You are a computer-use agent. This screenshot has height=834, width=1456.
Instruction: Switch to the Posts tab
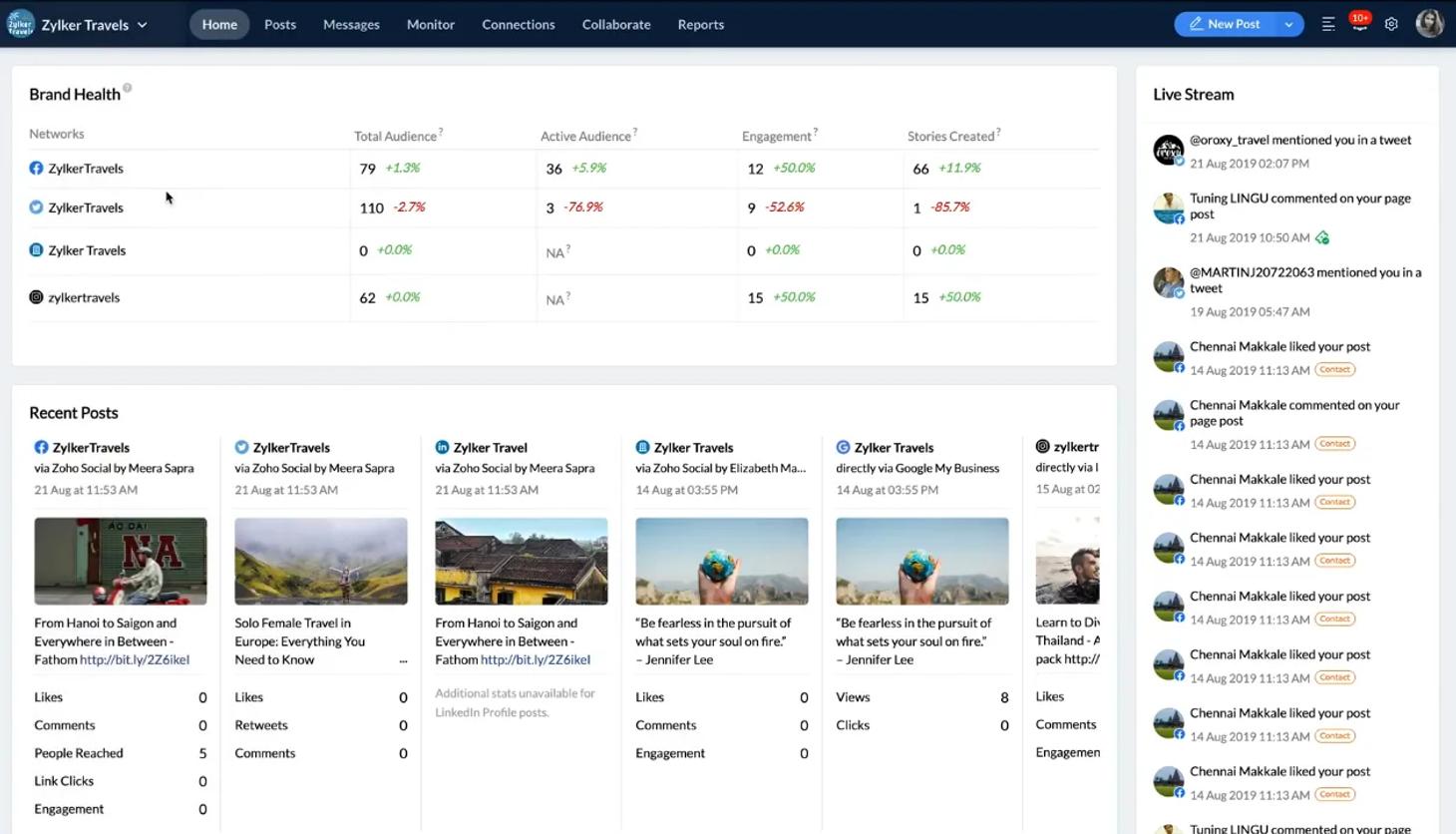[280, 24]
